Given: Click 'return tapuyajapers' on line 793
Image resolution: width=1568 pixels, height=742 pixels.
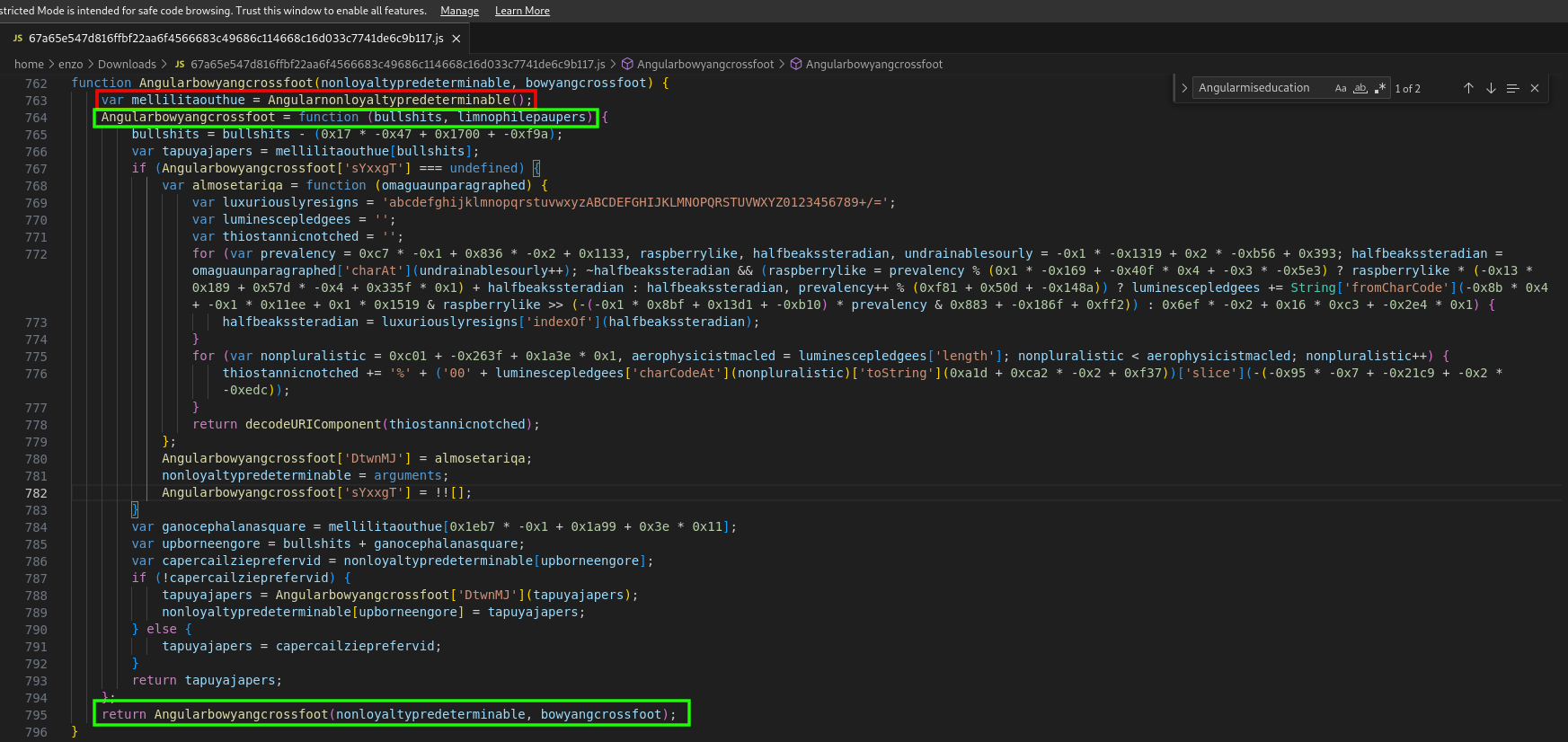Looking at the screenshot, I should (207, 680).
